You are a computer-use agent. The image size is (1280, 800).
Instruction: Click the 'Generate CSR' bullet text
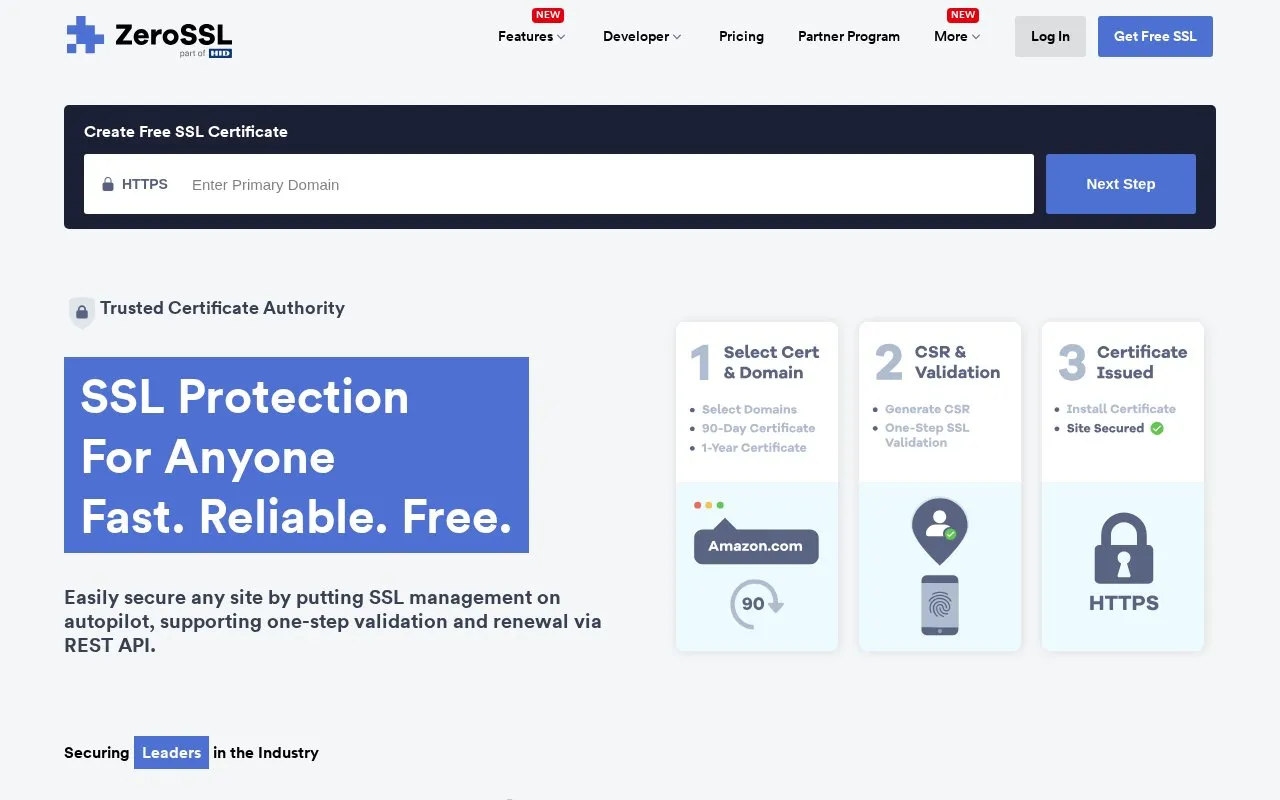927,409
